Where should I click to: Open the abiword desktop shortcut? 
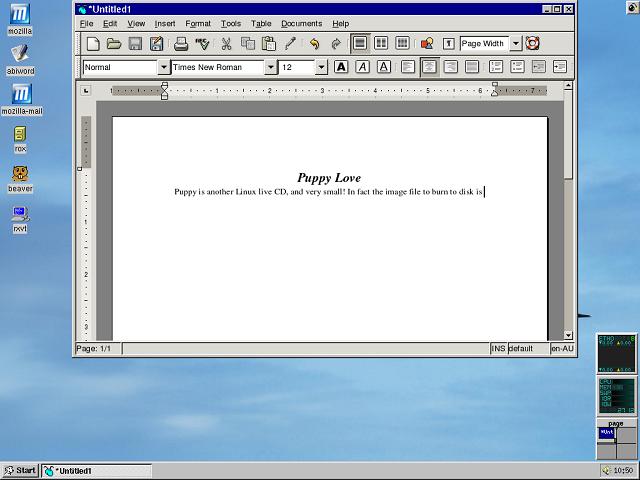point(19,58)
